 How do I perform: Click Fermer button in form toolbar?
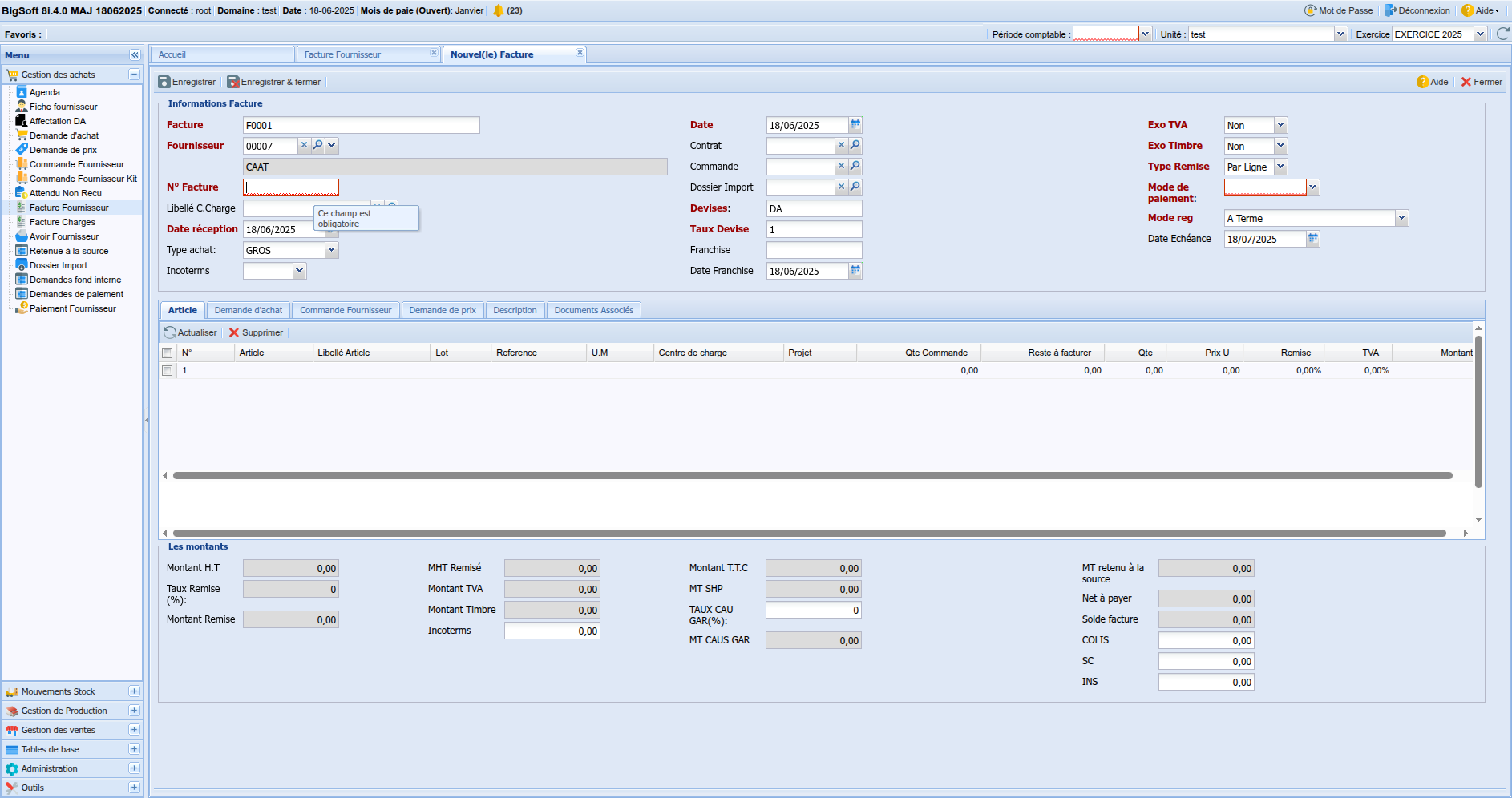pos(1482,82)
